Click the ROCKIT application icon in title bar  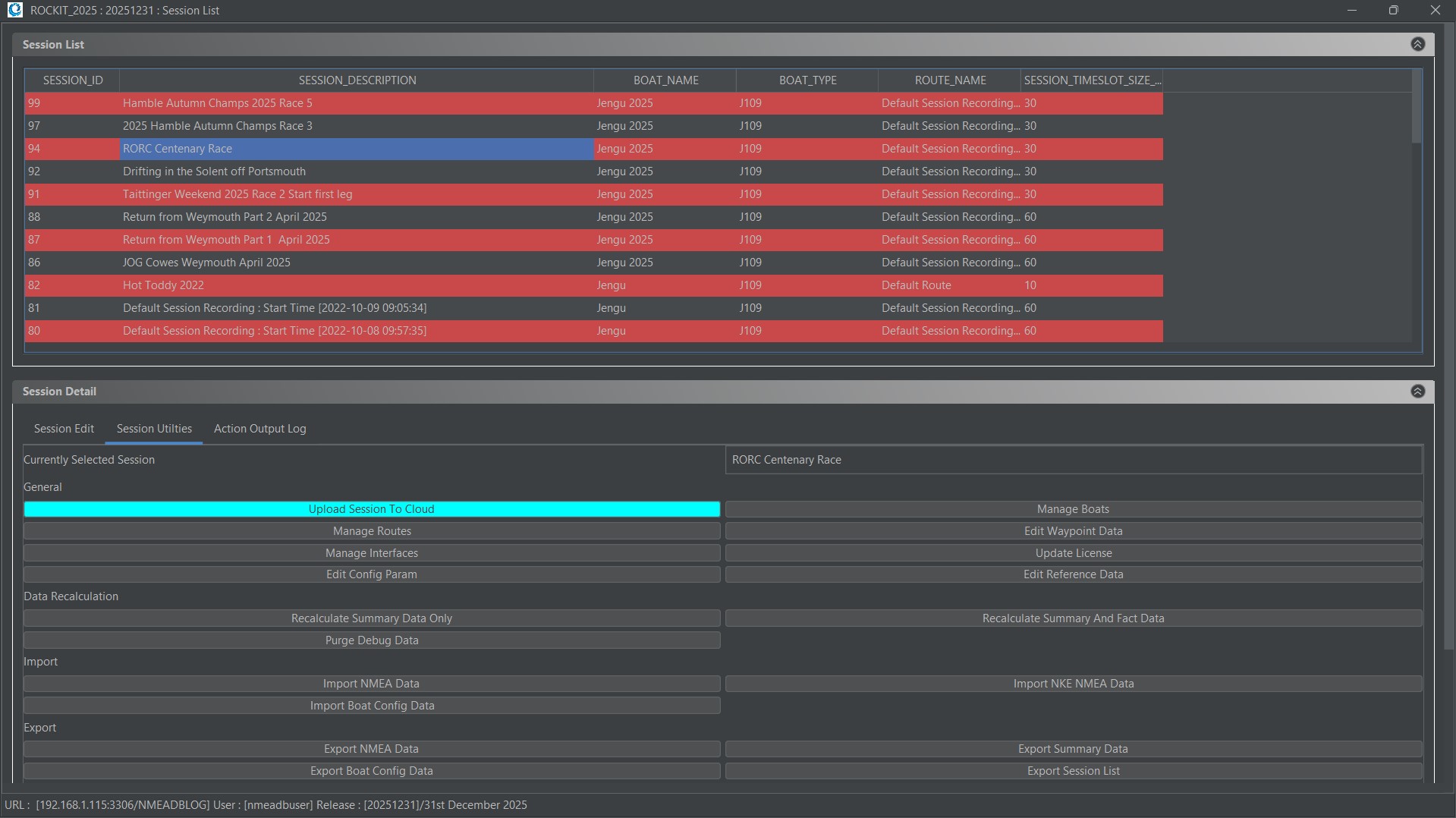pos(14,10)
